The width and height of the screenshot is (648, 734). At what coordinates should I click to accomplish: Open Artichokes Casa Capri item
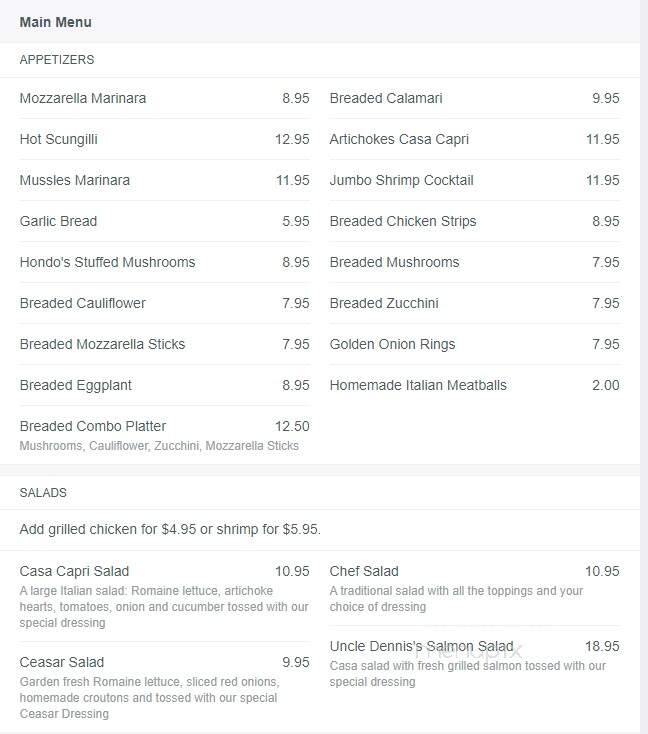[474, 139]
